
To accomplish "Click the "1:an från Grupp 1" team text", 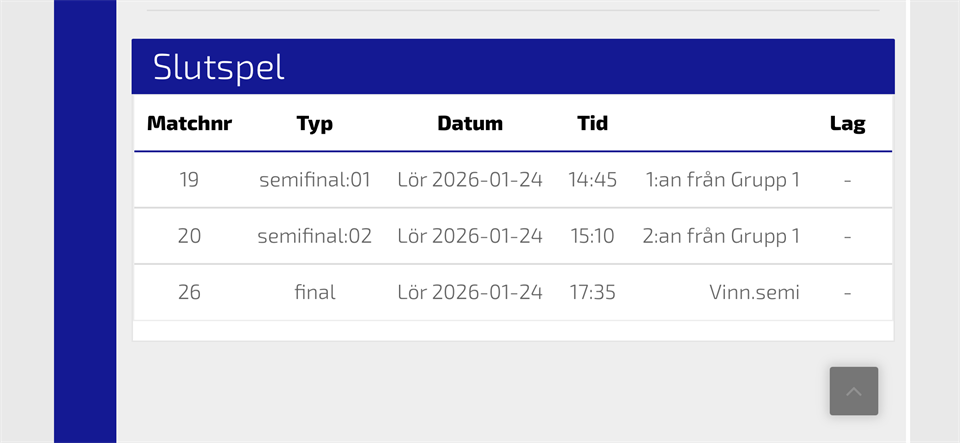I will coord(722,180).
